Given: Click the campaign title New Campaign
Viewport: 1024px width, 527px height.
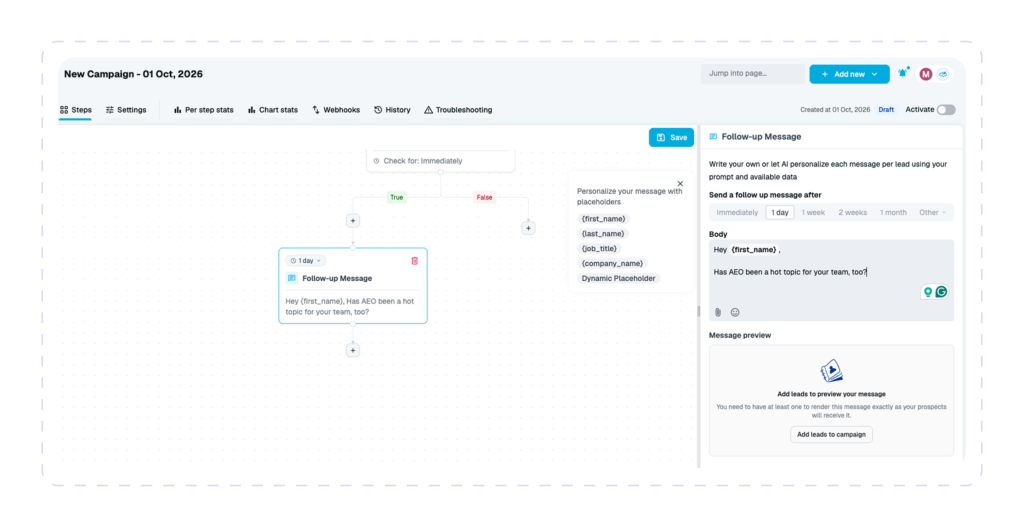Looking at the screenshot, I should (x=133, y=74).
